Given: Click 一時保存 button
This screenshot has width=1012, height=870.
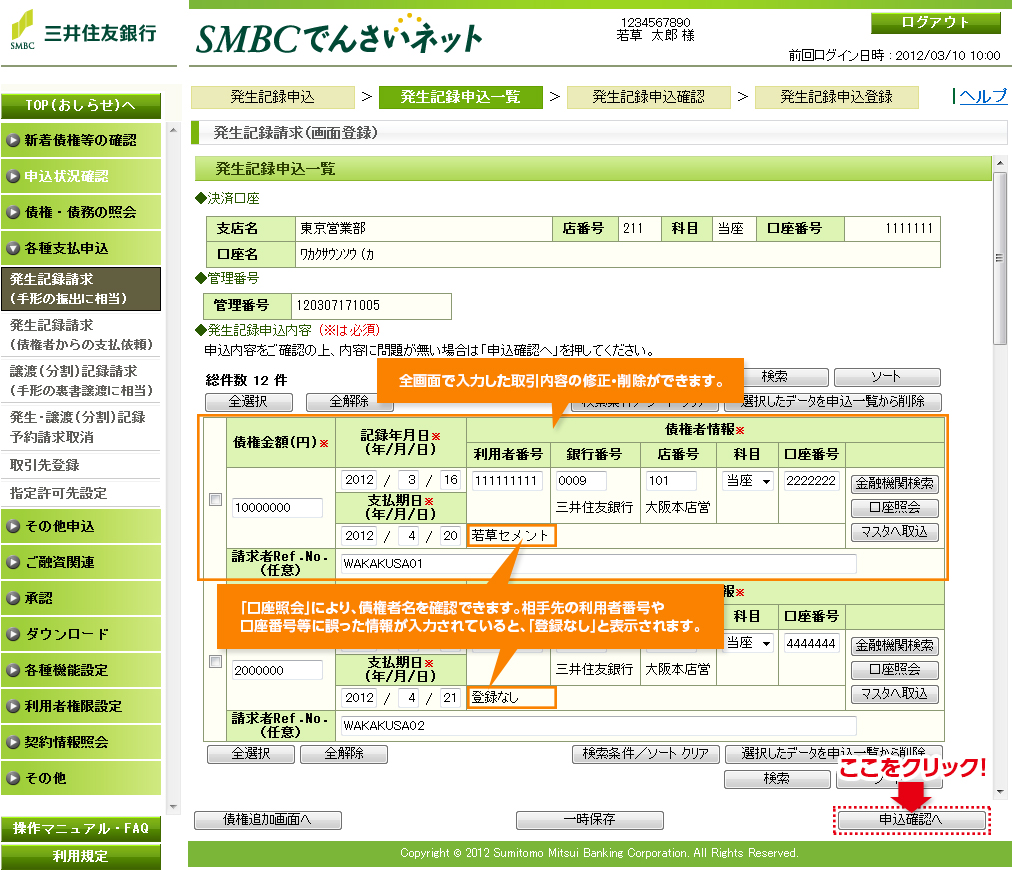Looking at the screenshot, I should point(590,820).
